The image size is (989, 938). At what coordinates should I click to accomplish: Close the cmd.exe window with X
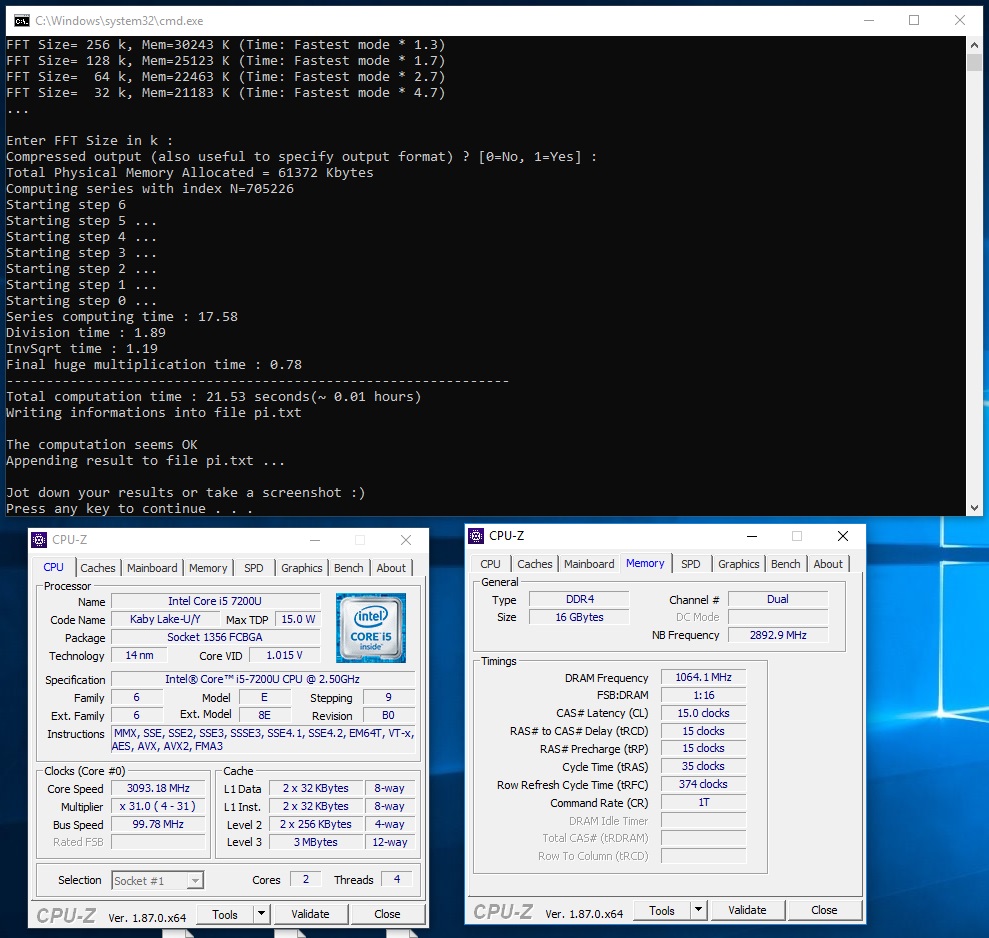(x=960, y=21)
